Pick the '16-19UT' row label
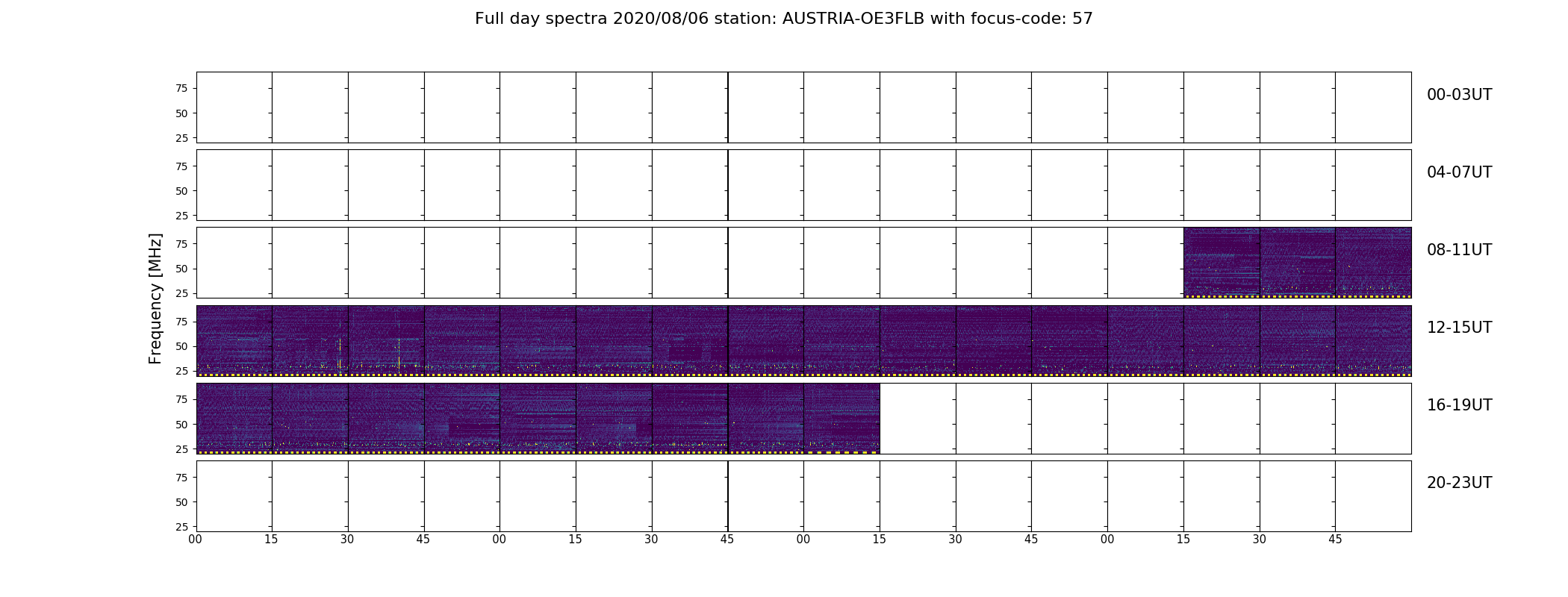1568x597 pixels. [x=1459, y=405]
